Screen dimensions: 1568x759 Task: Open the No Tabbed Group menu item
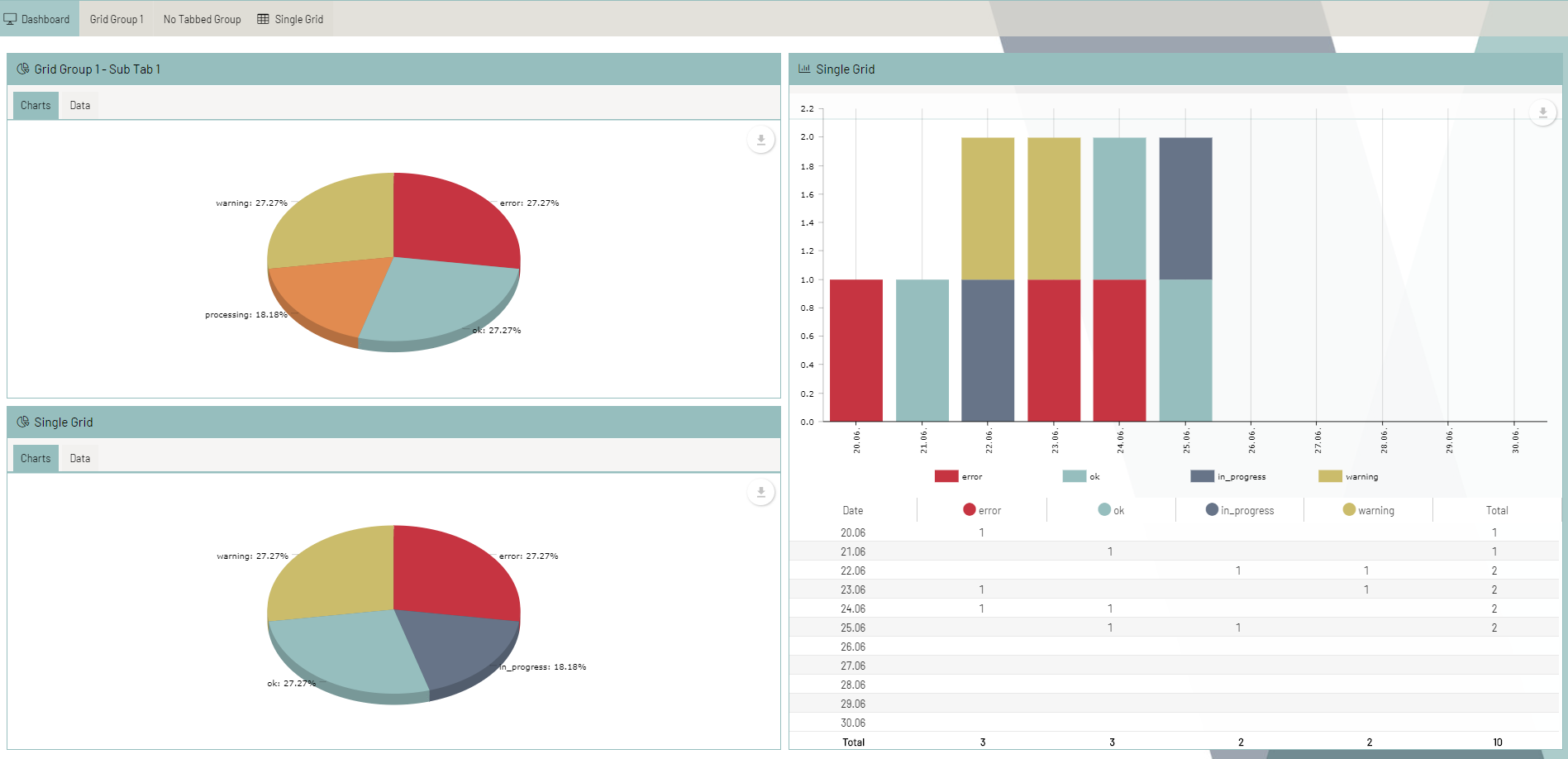201,18
